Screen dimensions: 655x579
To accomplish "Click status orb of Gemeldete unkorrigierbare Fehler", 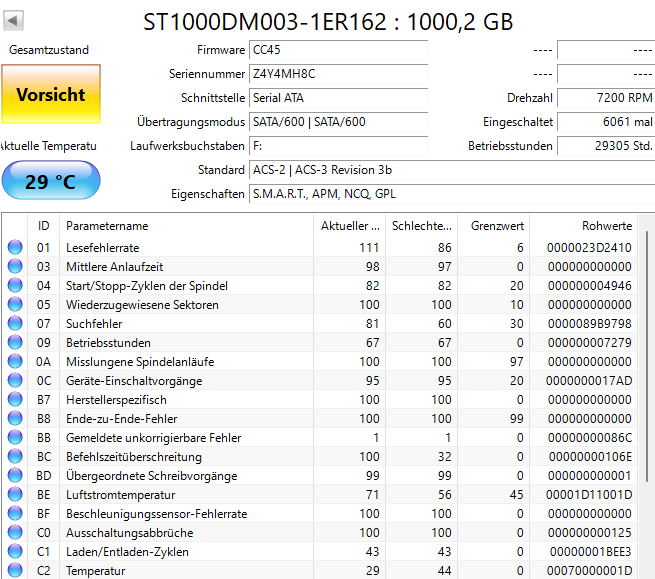I will coord(15,437).
